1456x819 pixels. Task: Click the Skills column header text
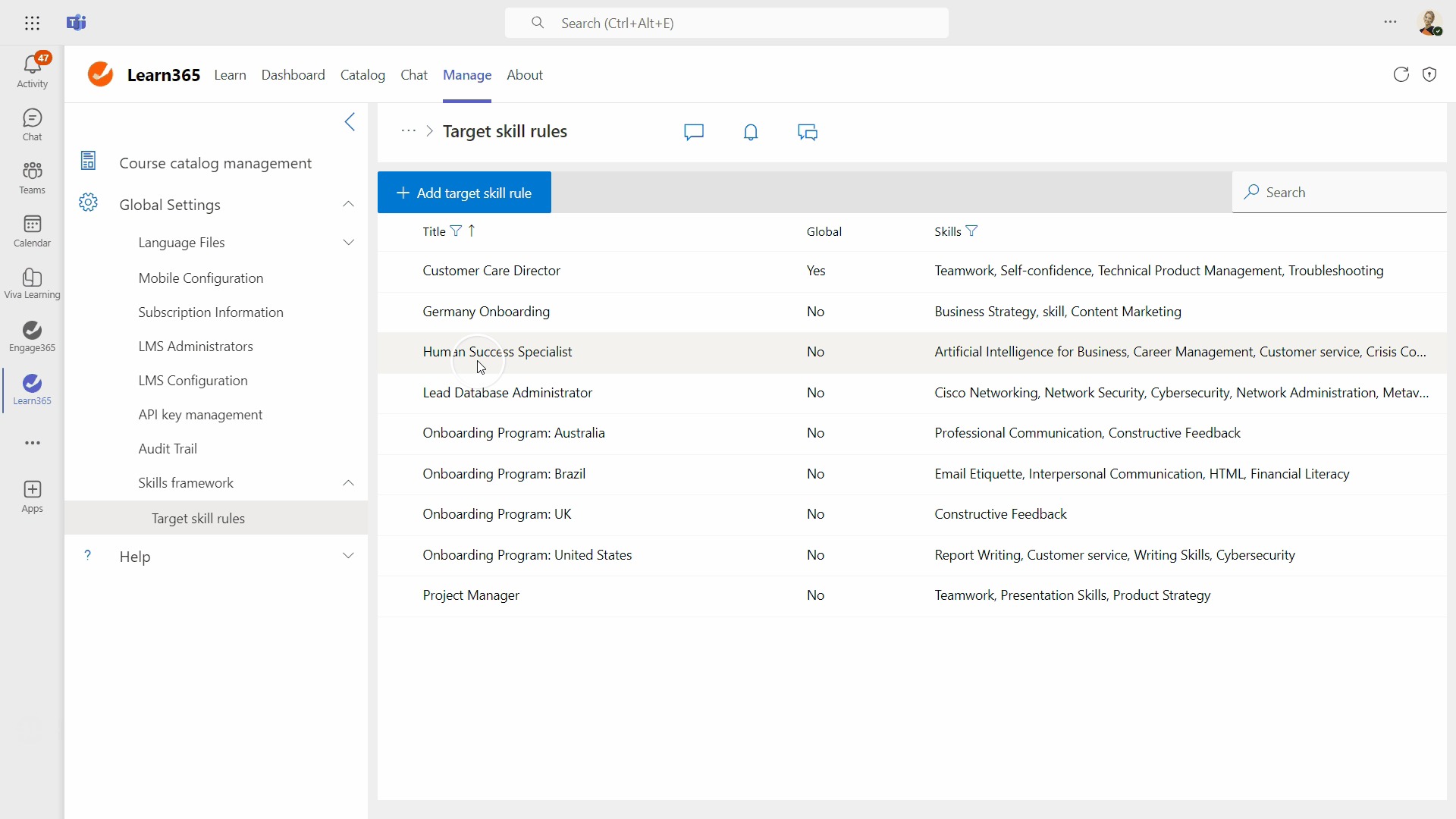click(x=947, y=231)
